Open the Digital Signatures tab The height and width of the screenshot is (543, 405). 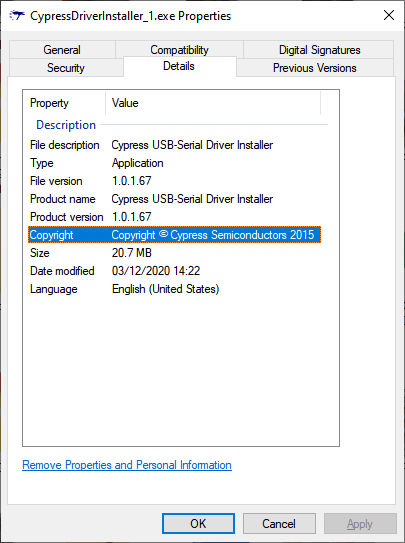click(319, 50)
